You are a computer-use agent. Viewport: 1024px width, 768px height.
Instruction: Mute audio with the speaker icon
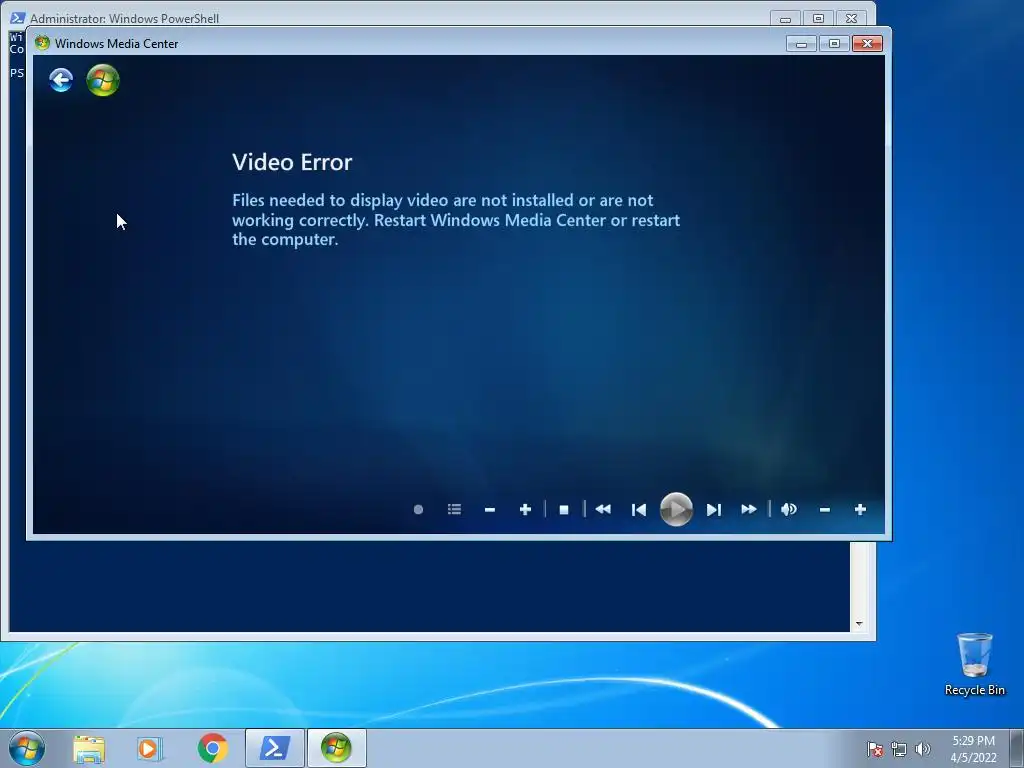click(789, 509)
